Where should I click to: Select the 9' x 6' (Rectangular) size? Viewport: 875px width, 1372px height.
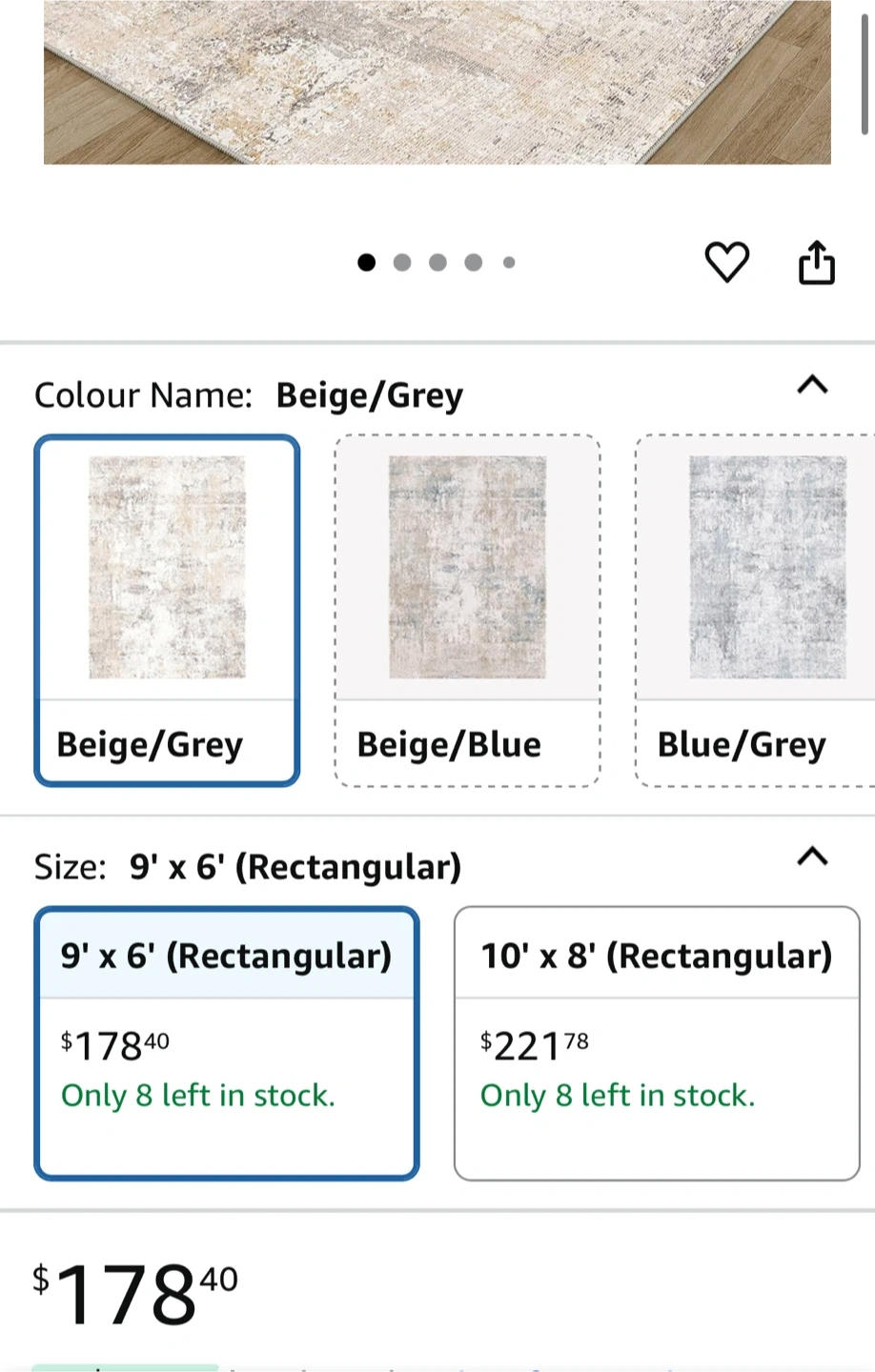(x=227, y=1042)
